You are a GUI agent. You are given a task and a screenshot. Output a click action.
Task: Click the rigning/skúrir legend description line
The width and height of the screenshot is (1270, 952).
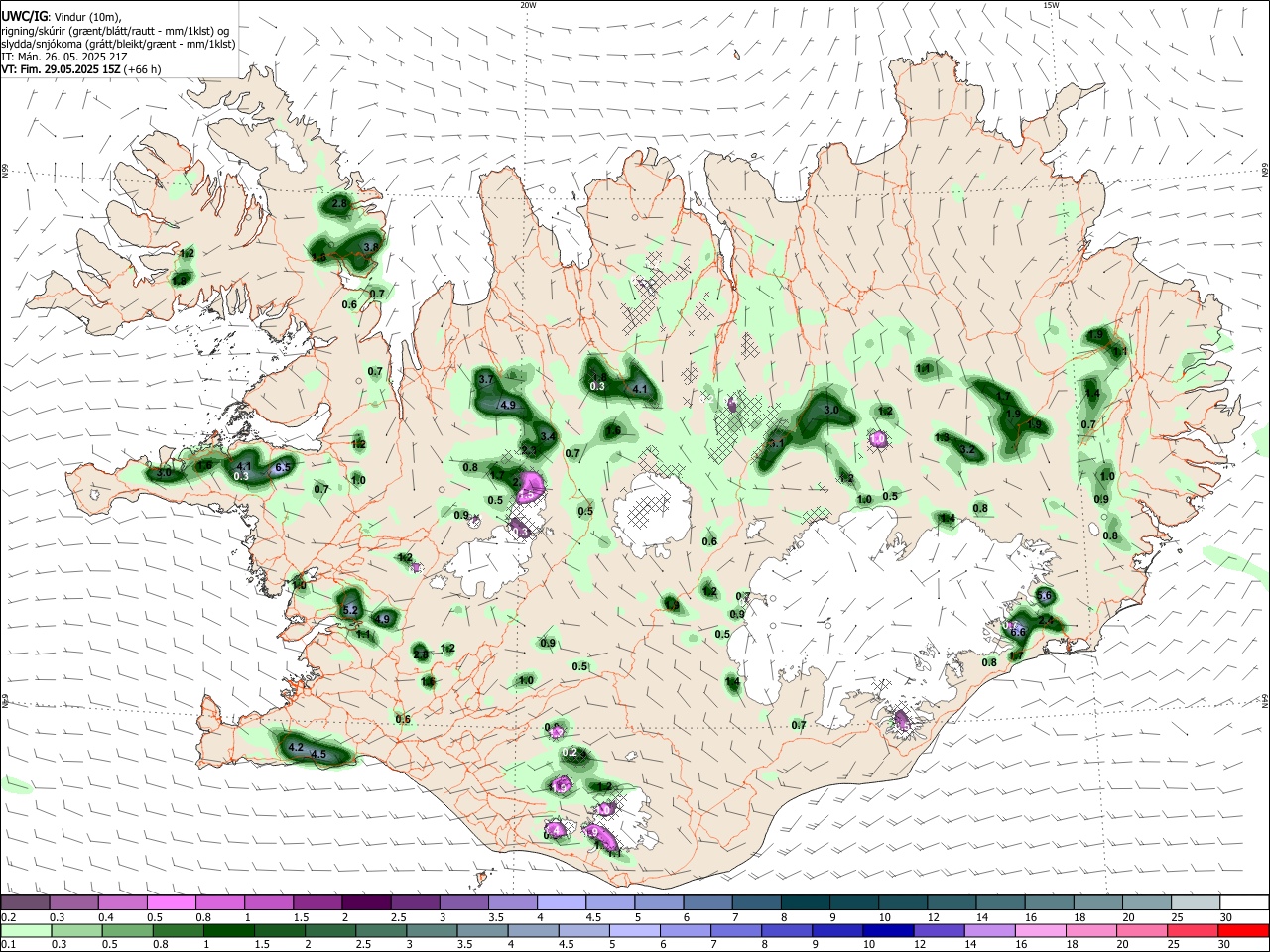pos(115,31)
